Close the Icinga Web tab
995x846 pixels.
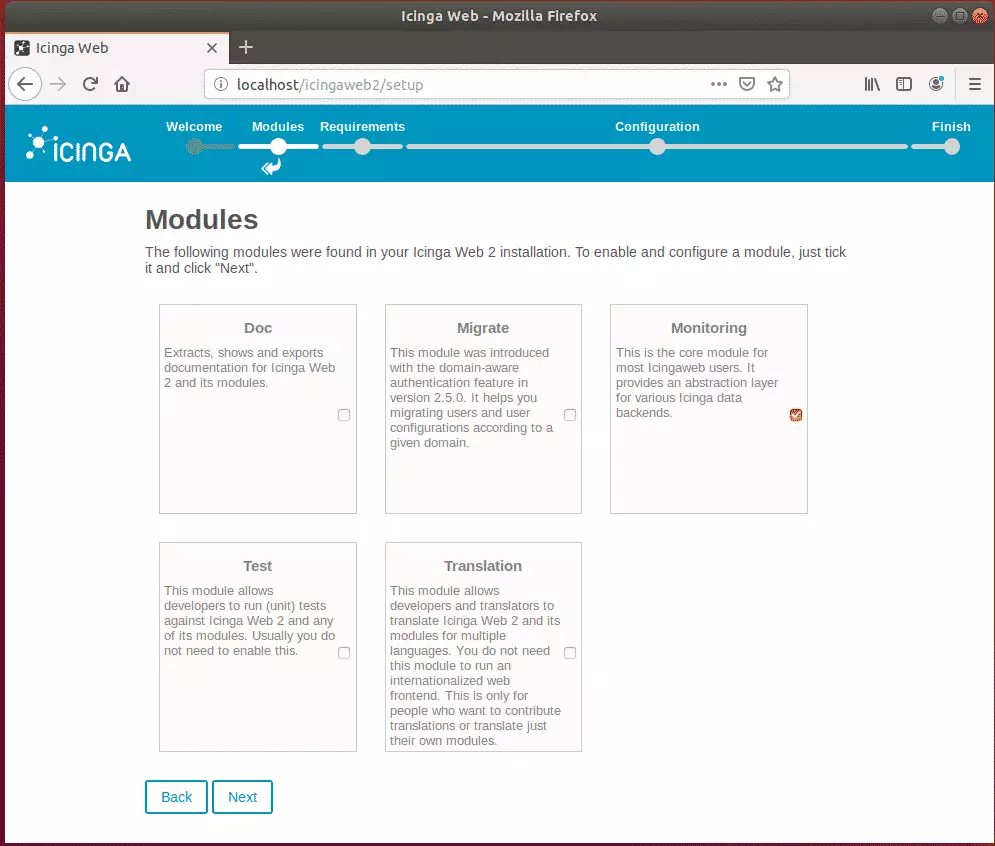[212, 48]
